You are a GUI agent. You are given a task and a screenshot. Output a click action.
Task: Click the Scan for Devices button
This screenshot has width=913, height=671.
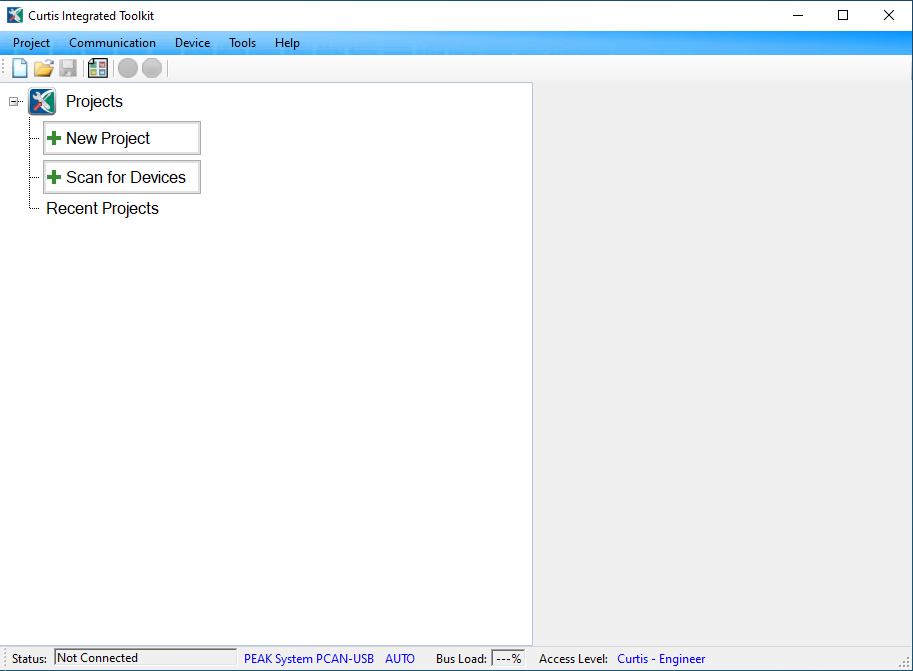pyautogui.click(x=122, y=177)
